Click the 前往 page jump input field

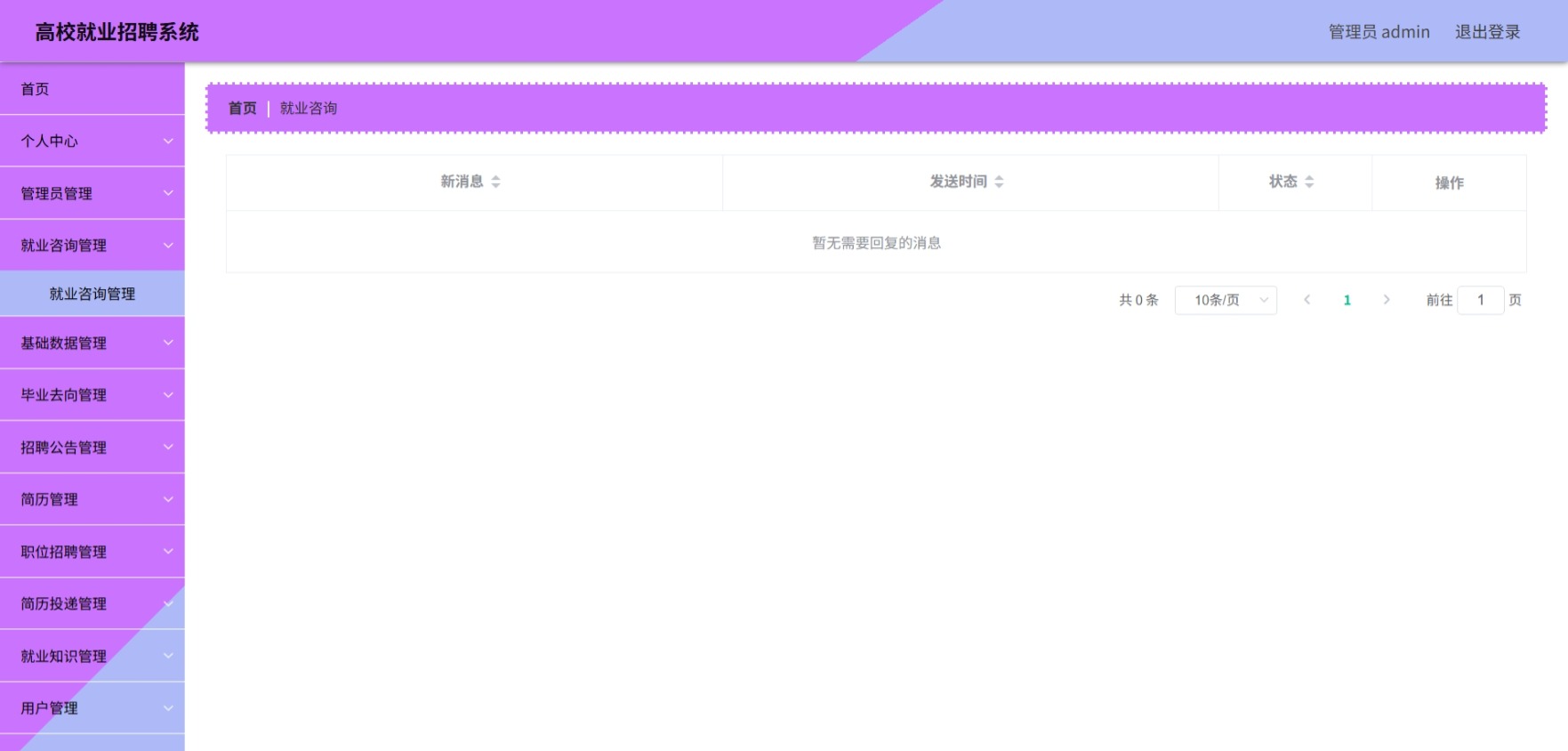click(x=1481, y=300)
